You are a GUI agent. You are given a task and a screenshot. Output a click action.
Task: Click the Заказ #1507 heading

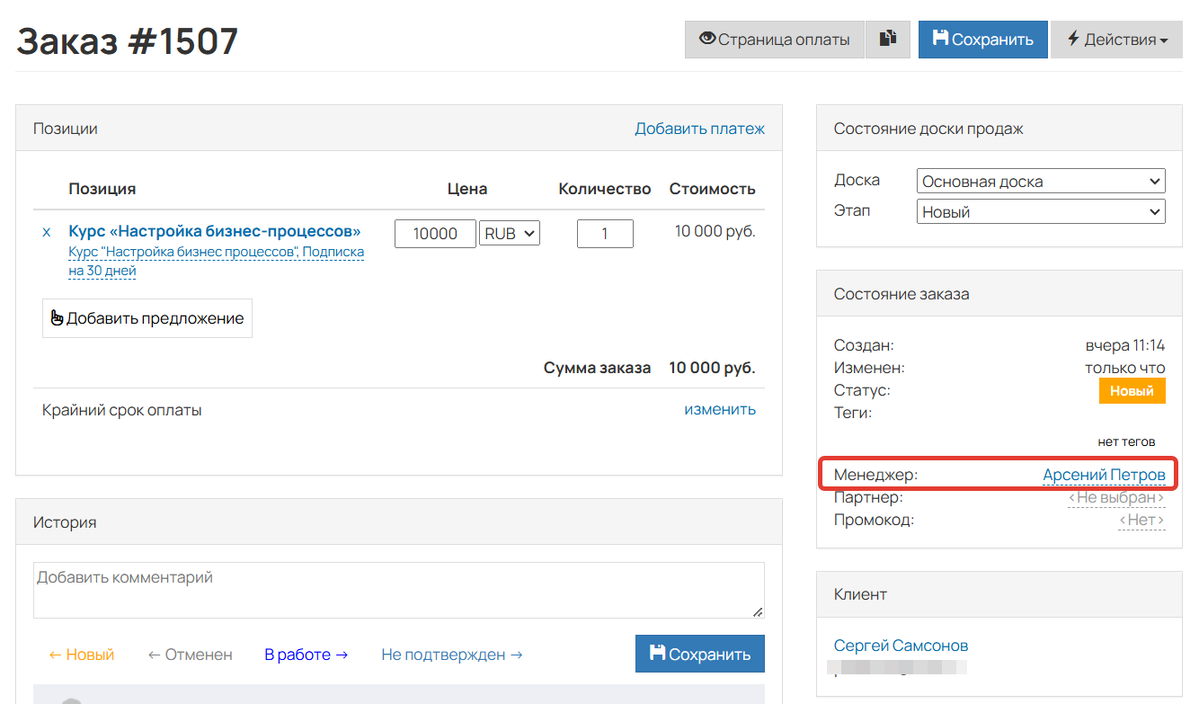128,41
